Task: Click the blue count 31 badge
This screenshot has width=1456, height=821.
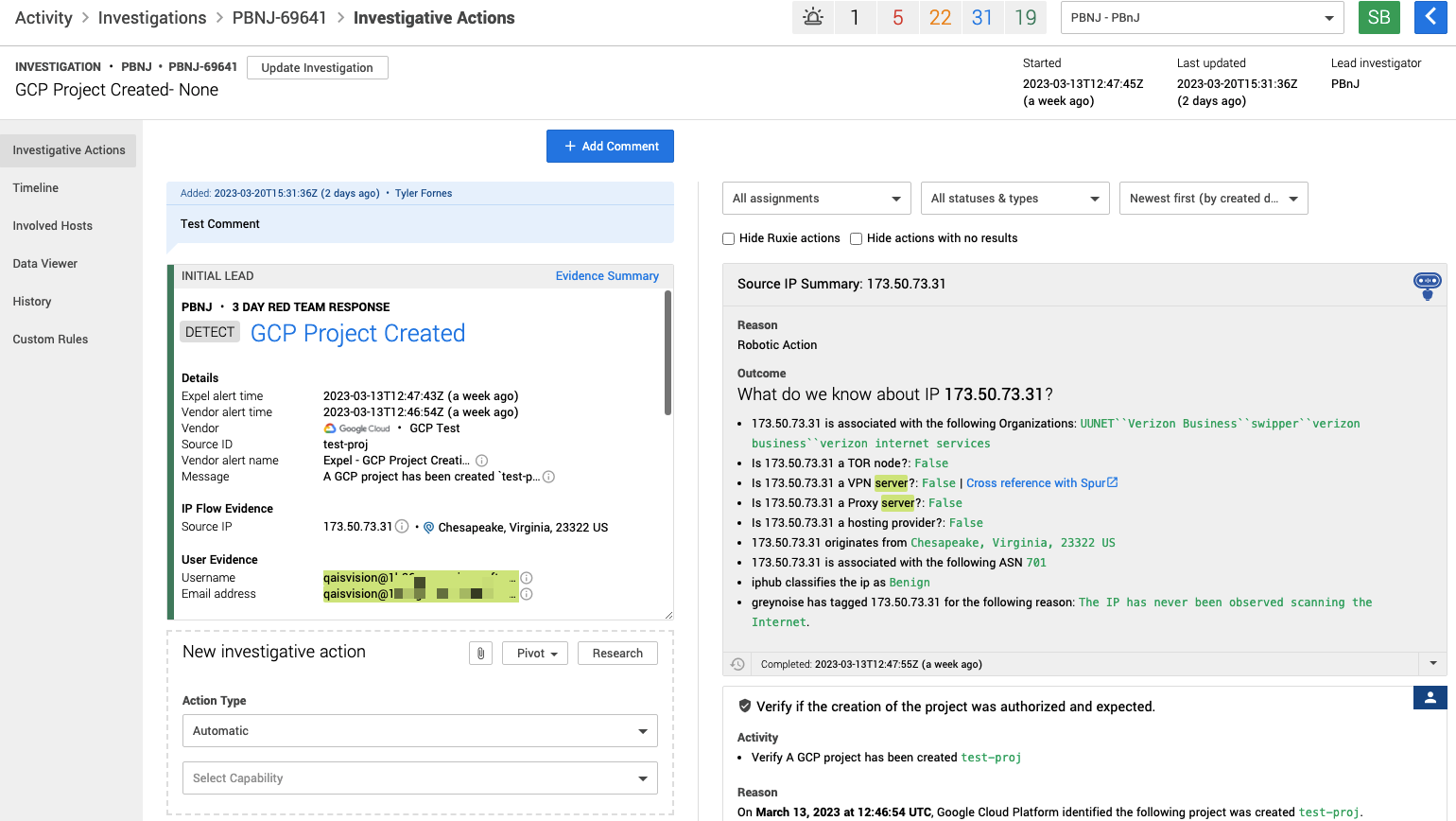Action: (x=982, y=17)
